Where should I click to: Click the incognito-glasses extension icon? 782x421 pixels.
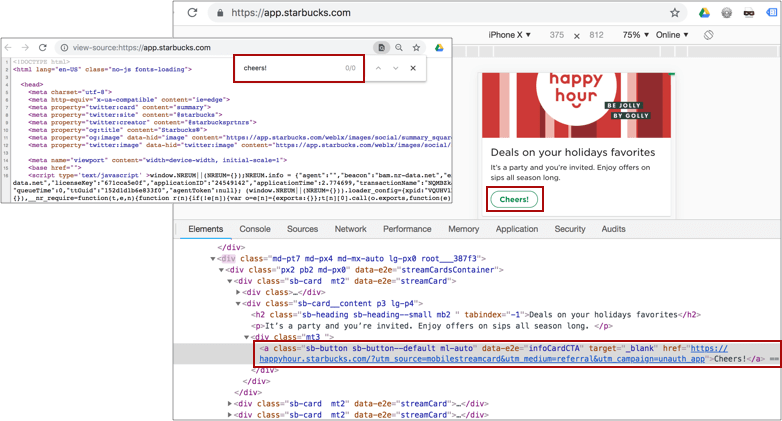(749, 13)
